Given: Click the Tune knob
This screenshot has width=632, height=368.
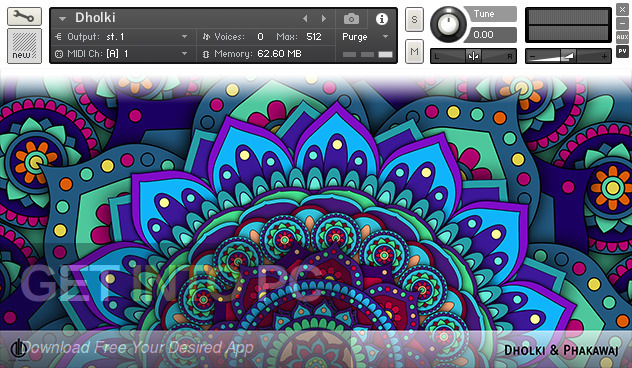Looking at the screenshot, I should click(x=448, y=24).
